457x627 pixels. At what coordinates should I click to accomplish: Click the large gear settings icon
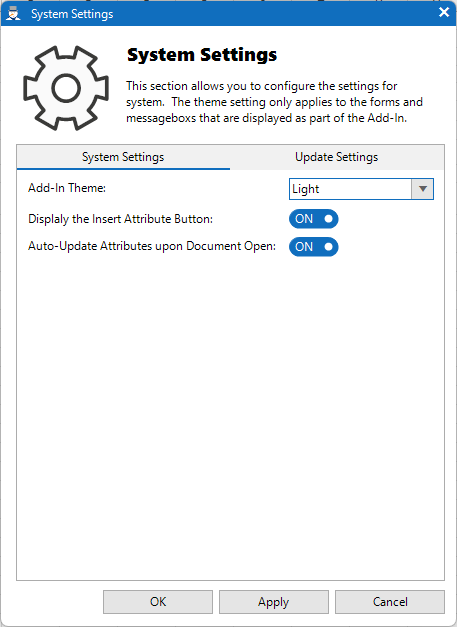pos(66,88)
